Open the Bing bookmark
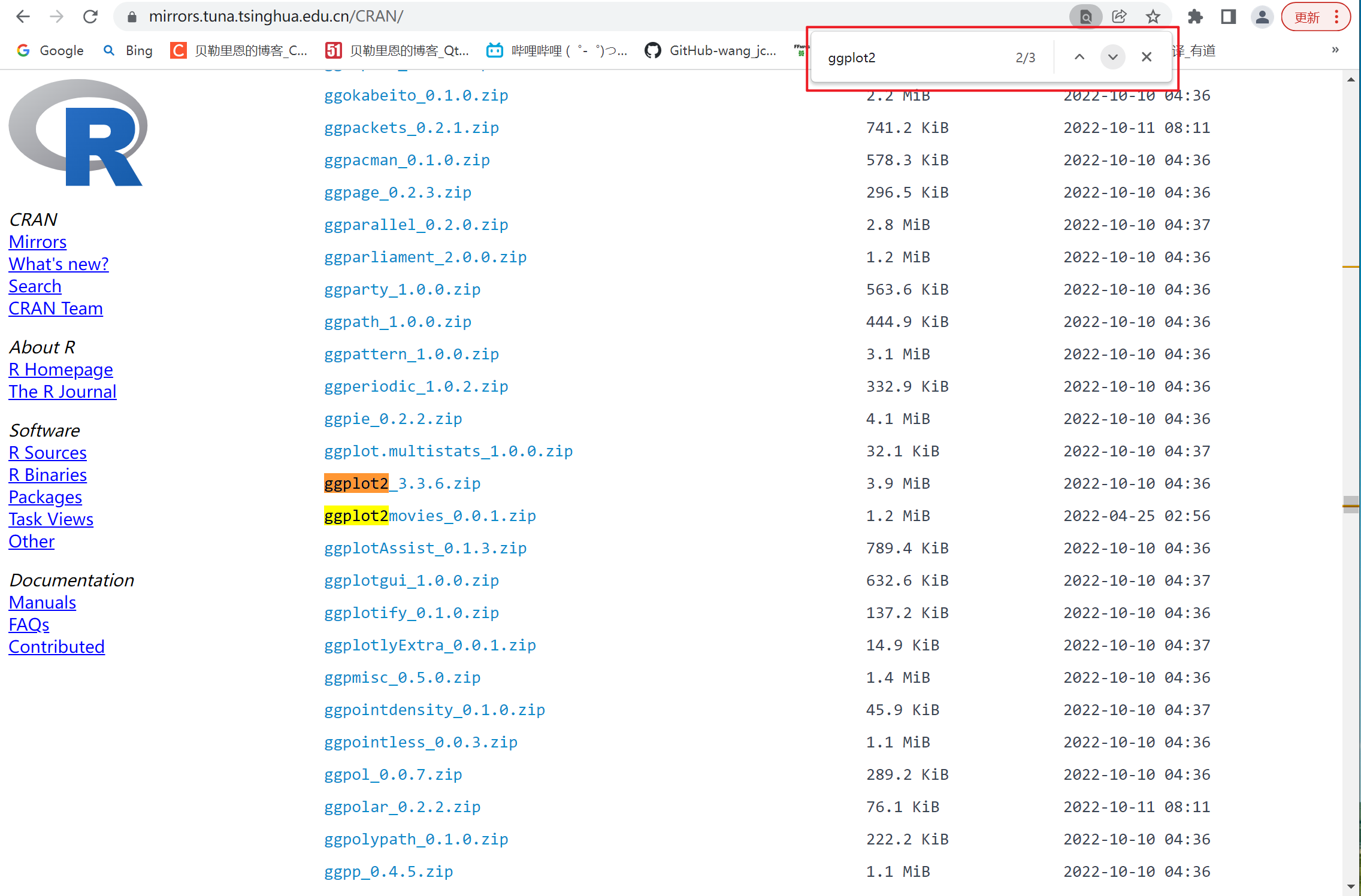 coord(128,50)
